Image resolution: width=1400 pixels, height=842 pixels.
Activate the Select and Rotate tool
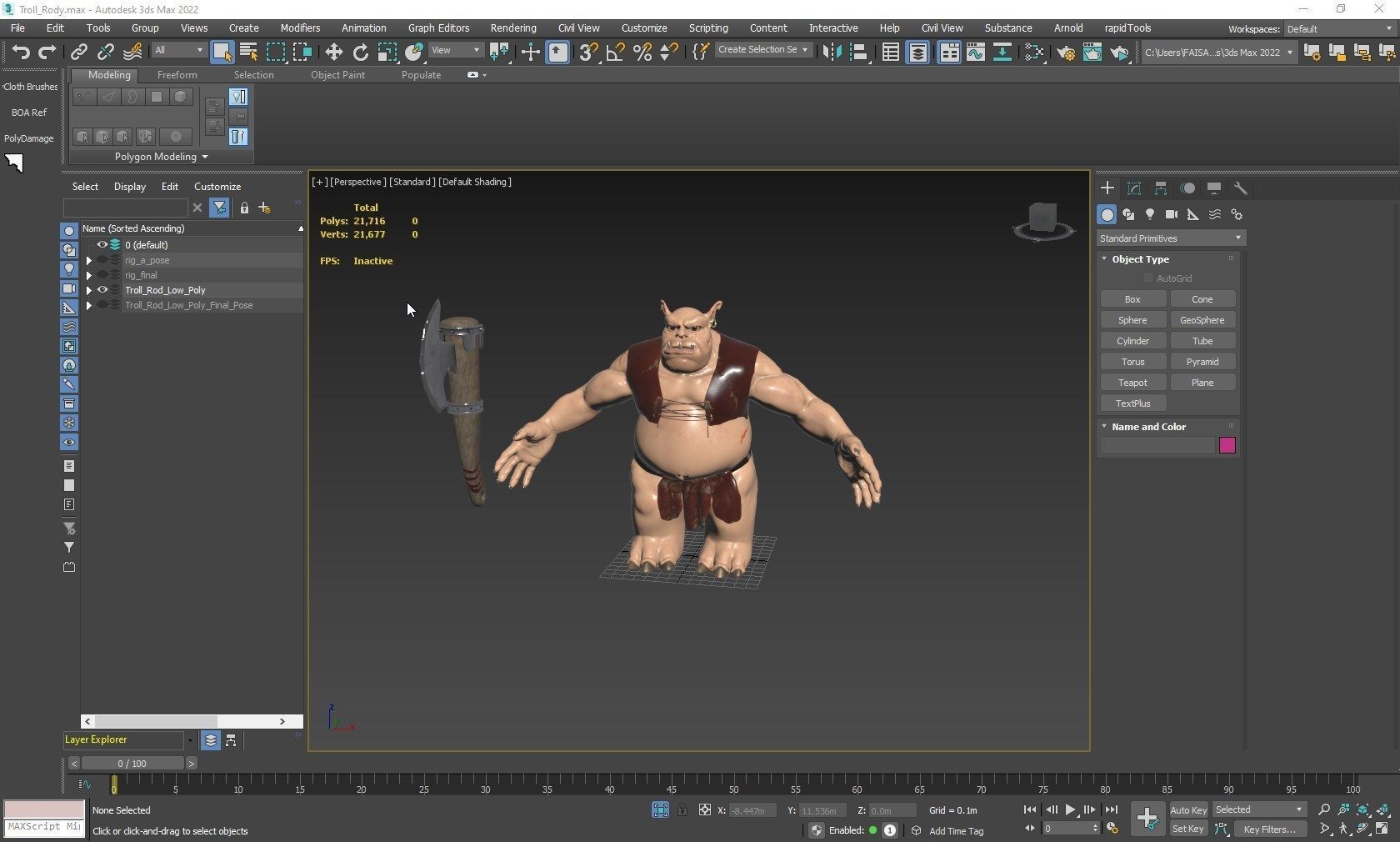pos(360,53)
